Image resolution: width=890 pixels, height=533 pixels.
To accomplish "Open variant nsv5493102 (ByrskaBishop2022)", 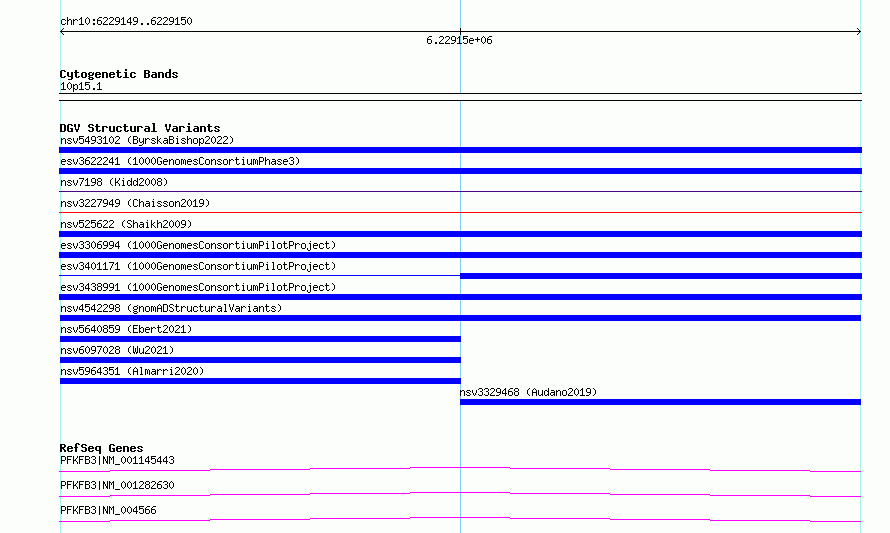I will click(147, 140).
